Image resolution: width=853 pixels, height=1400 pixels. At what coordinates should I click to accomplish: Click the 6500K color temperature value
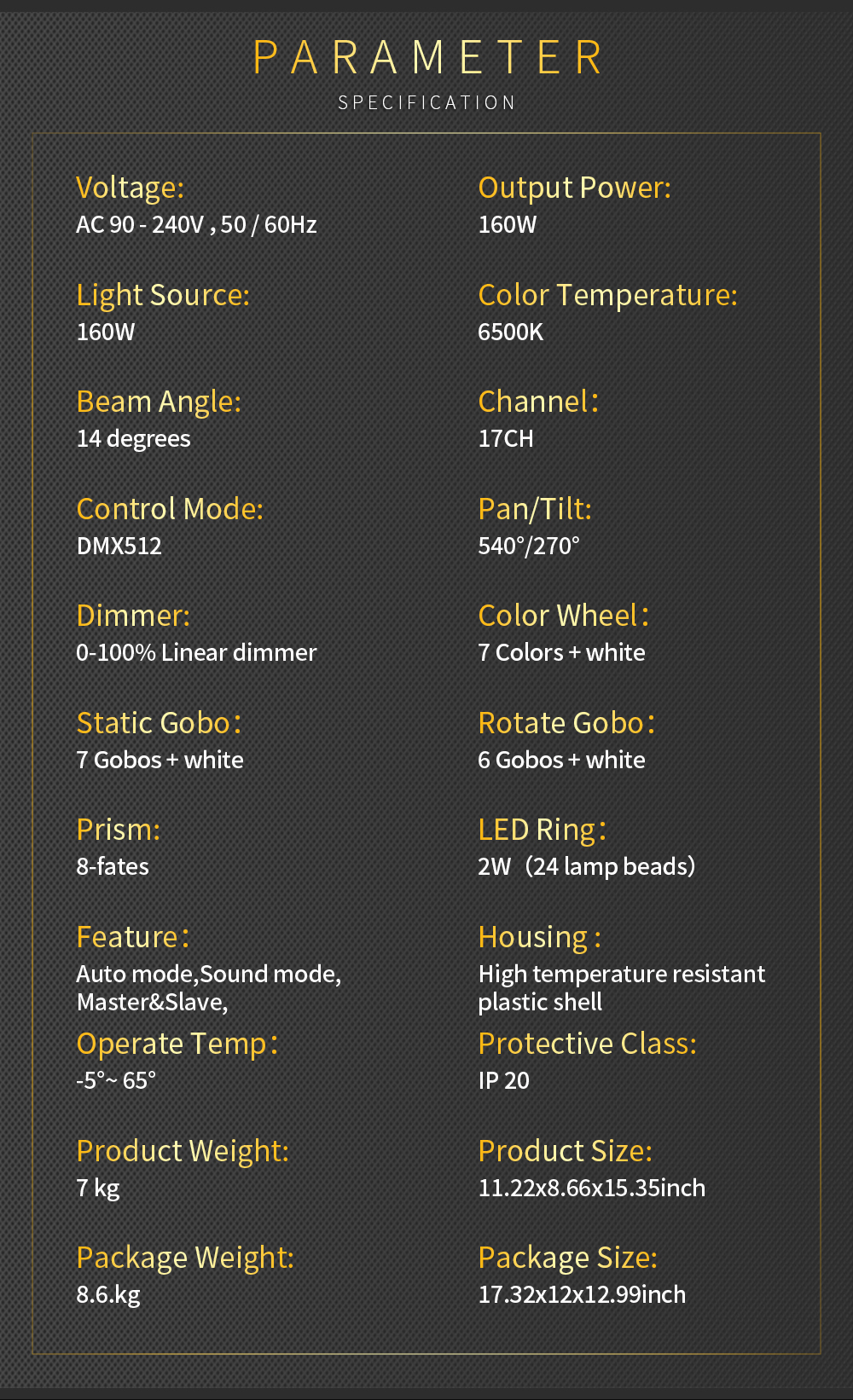pyautogui.click(x=510, y=333)
